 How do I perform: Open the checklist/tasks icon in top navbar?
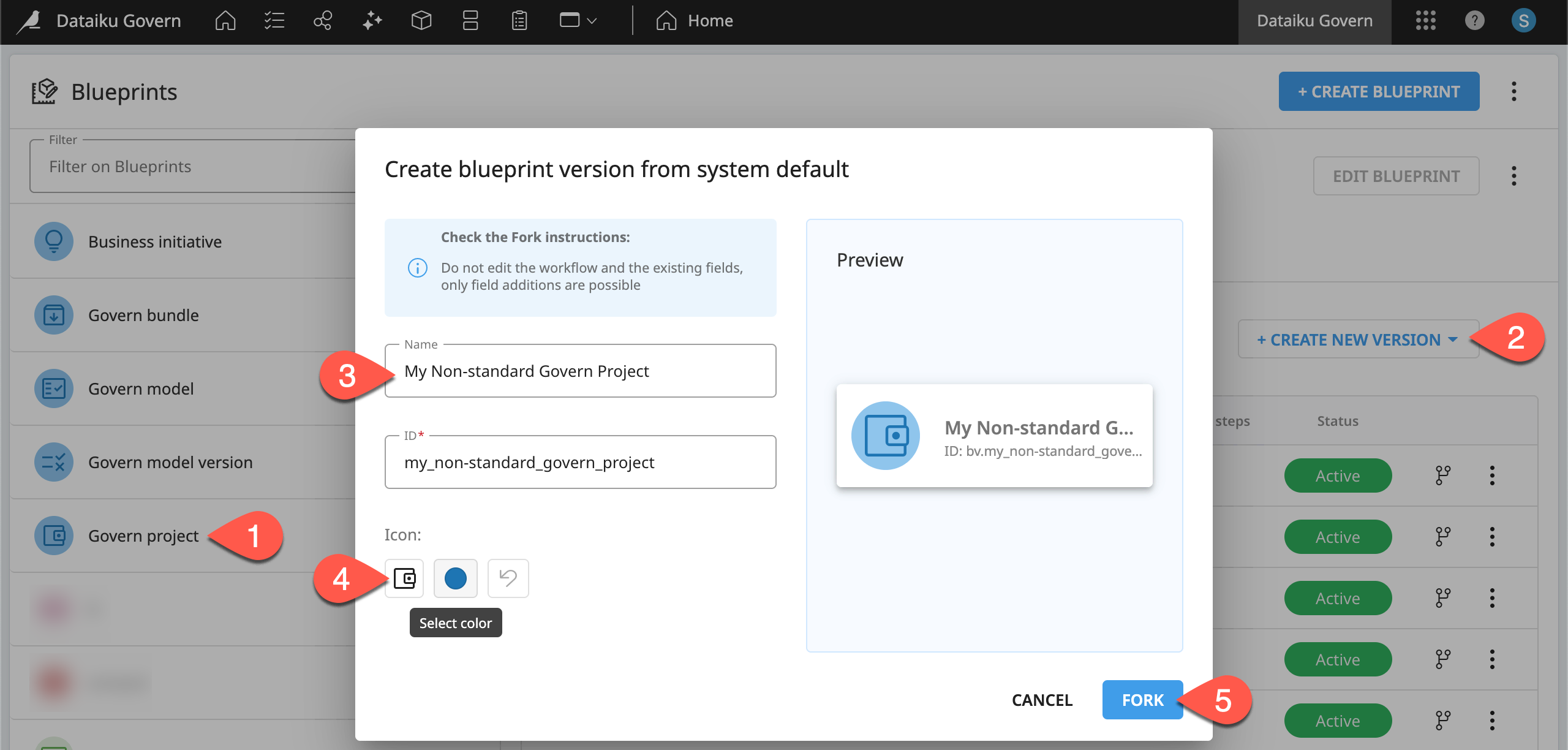(274, 20)
